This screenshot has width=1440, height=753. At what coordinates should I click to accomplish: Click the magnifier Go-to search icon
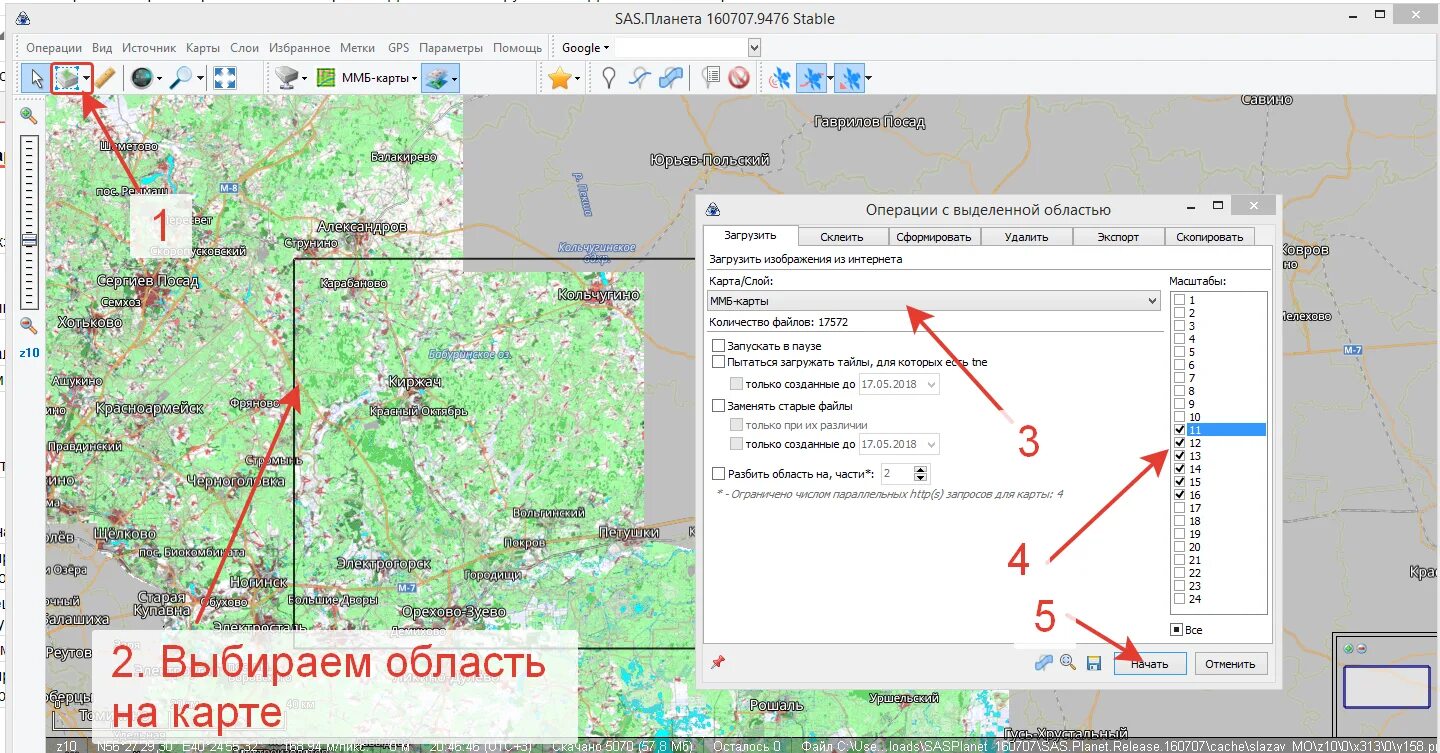(x=181, y=78)
